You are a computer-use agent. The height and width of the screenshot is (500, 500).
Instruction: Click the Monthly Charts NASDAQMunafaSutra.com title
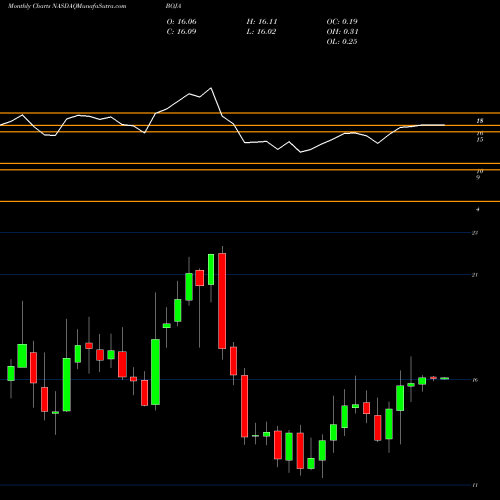click(67, 6)
